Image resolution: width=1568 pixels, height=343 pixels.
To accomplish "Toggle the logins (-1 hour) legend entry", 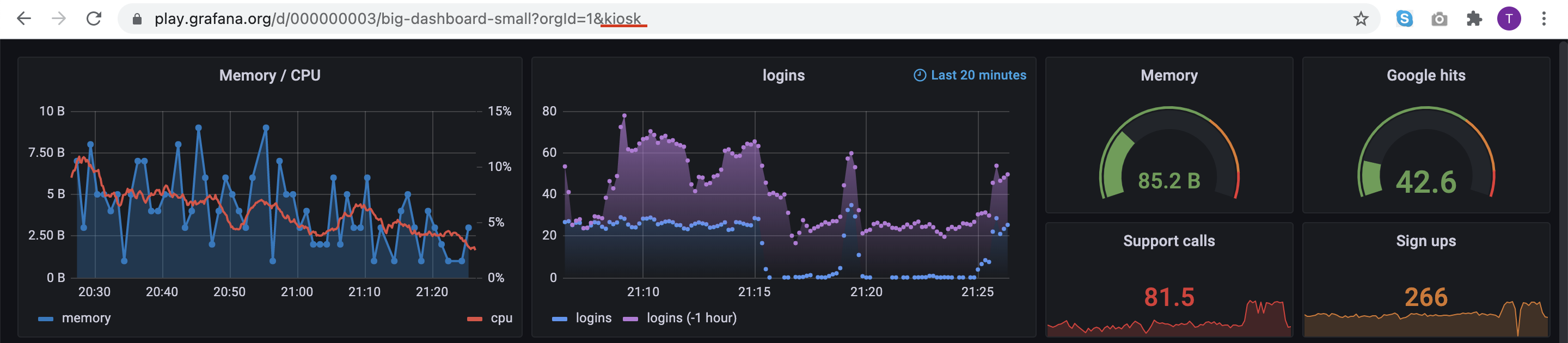I will click(691, 318).
